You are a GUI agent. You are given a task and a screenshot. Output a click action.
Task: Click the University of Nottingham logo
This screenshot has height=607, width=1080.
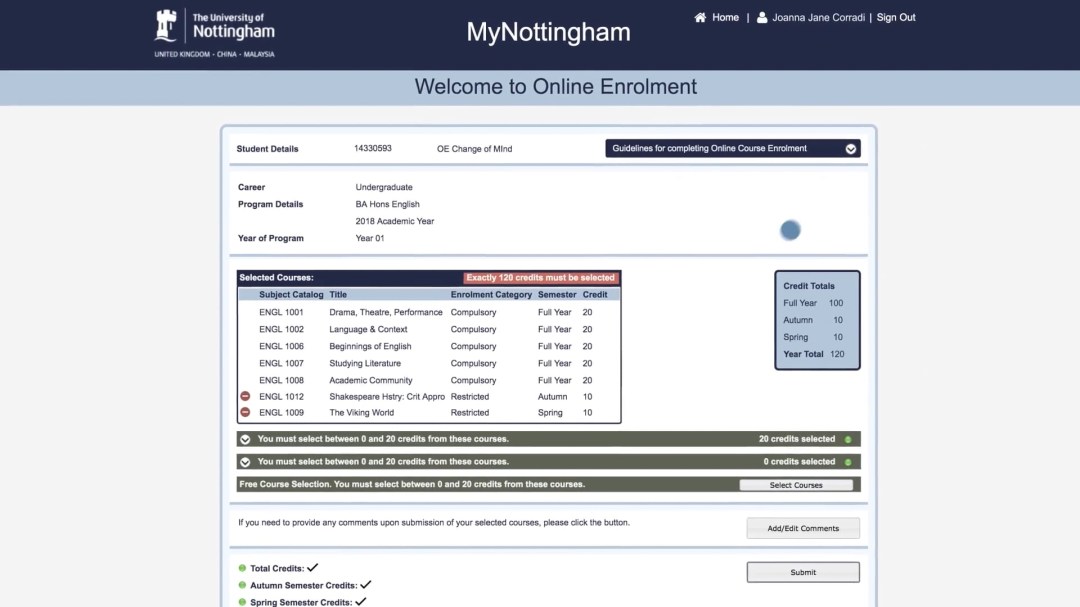click(x=214, y=32)
